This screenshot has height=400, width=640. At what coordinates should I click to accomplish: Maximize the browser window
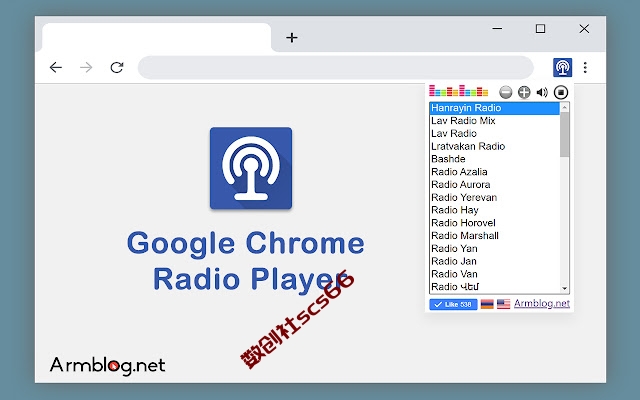pyautogui.click(x=540, y=29)
